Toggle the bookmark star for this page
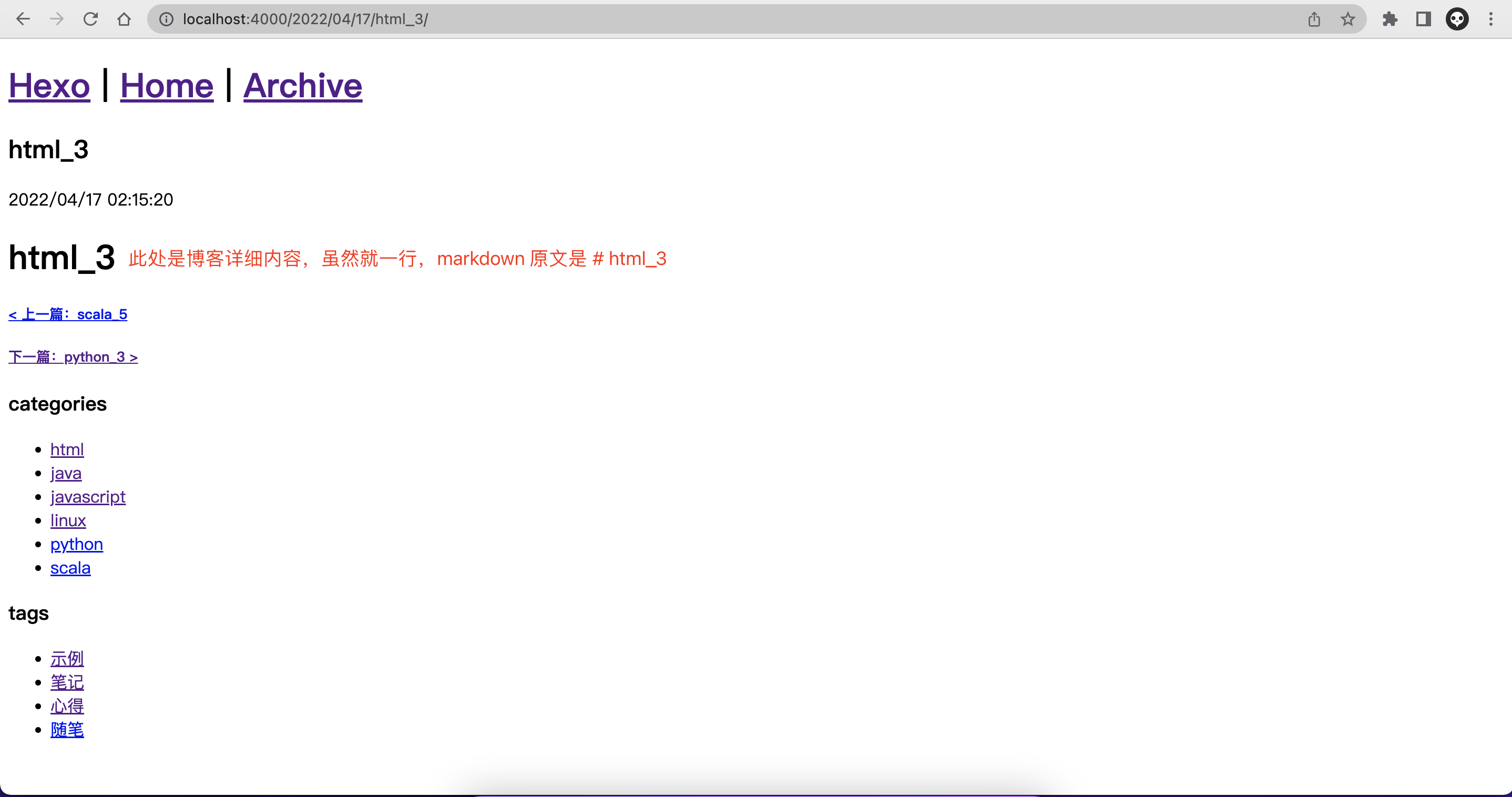 [x=1347, y=19]
